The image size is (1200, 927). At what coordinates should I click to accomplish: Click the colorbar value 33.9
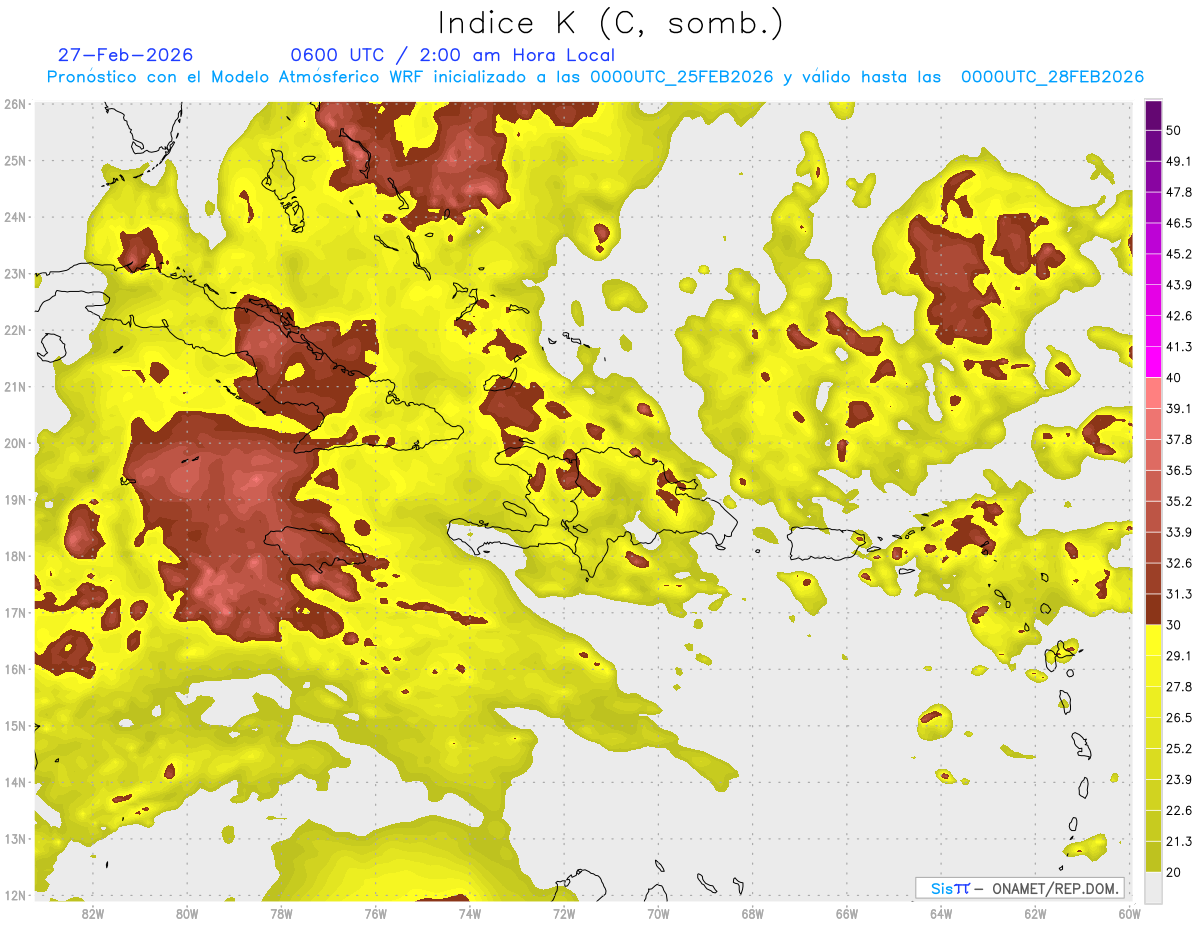tap(1178, 532)
